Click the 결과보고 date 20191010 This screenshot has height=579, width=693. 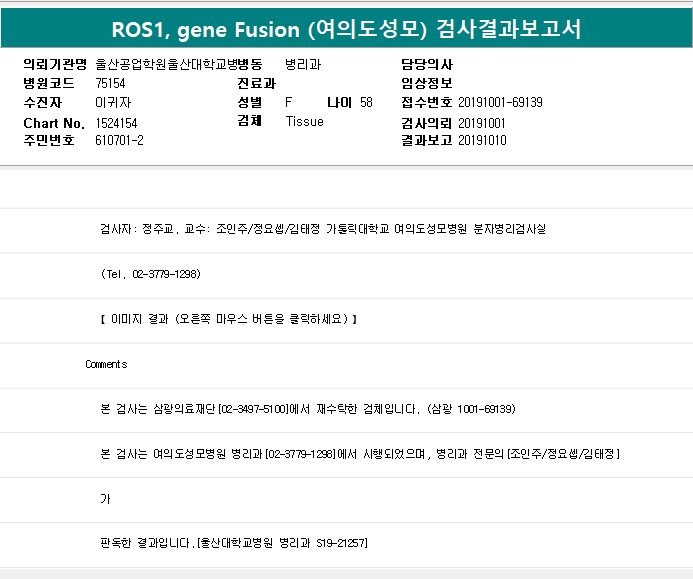coord(482,140)
